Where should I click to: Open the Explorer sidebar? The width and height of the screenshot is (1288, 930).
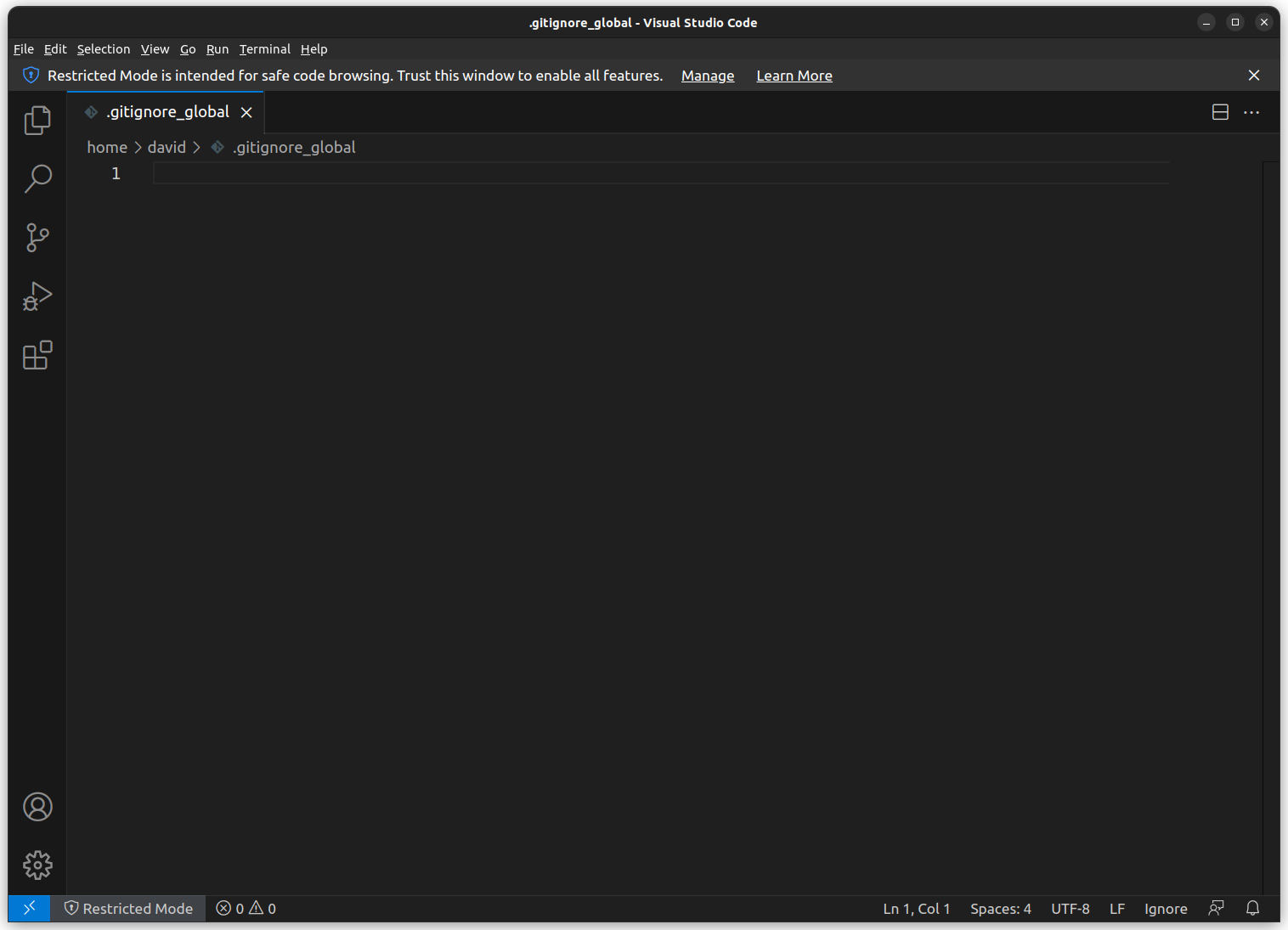[37, 120]
